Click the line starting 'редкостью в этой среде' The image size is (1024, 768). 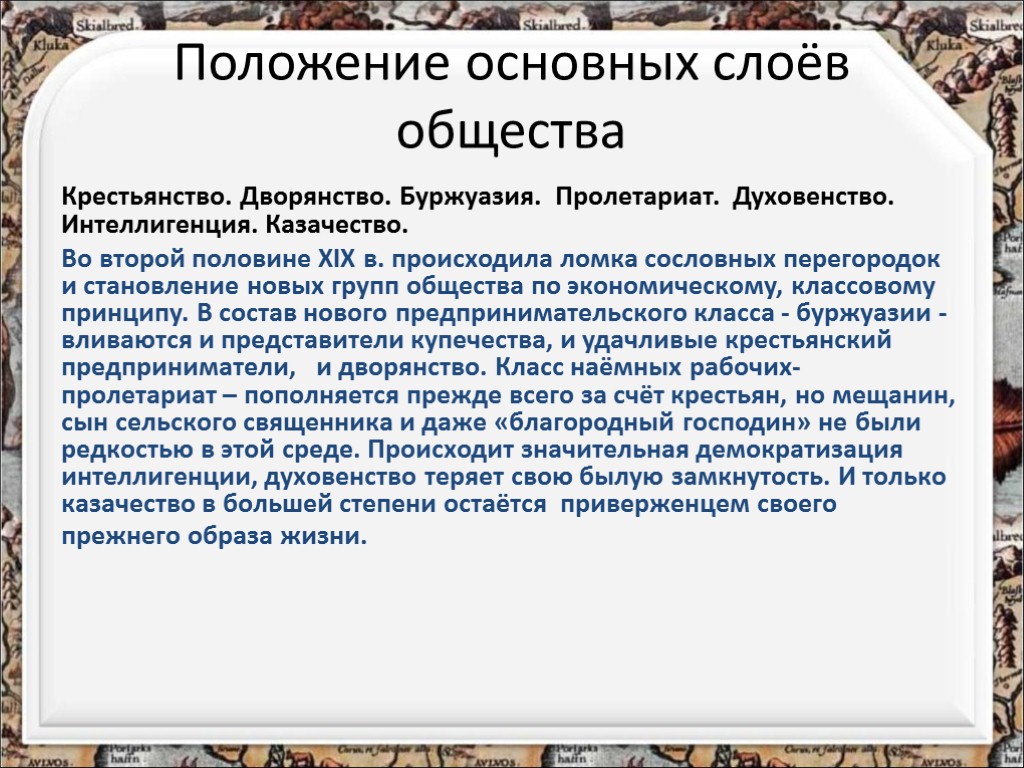[482, 450]
